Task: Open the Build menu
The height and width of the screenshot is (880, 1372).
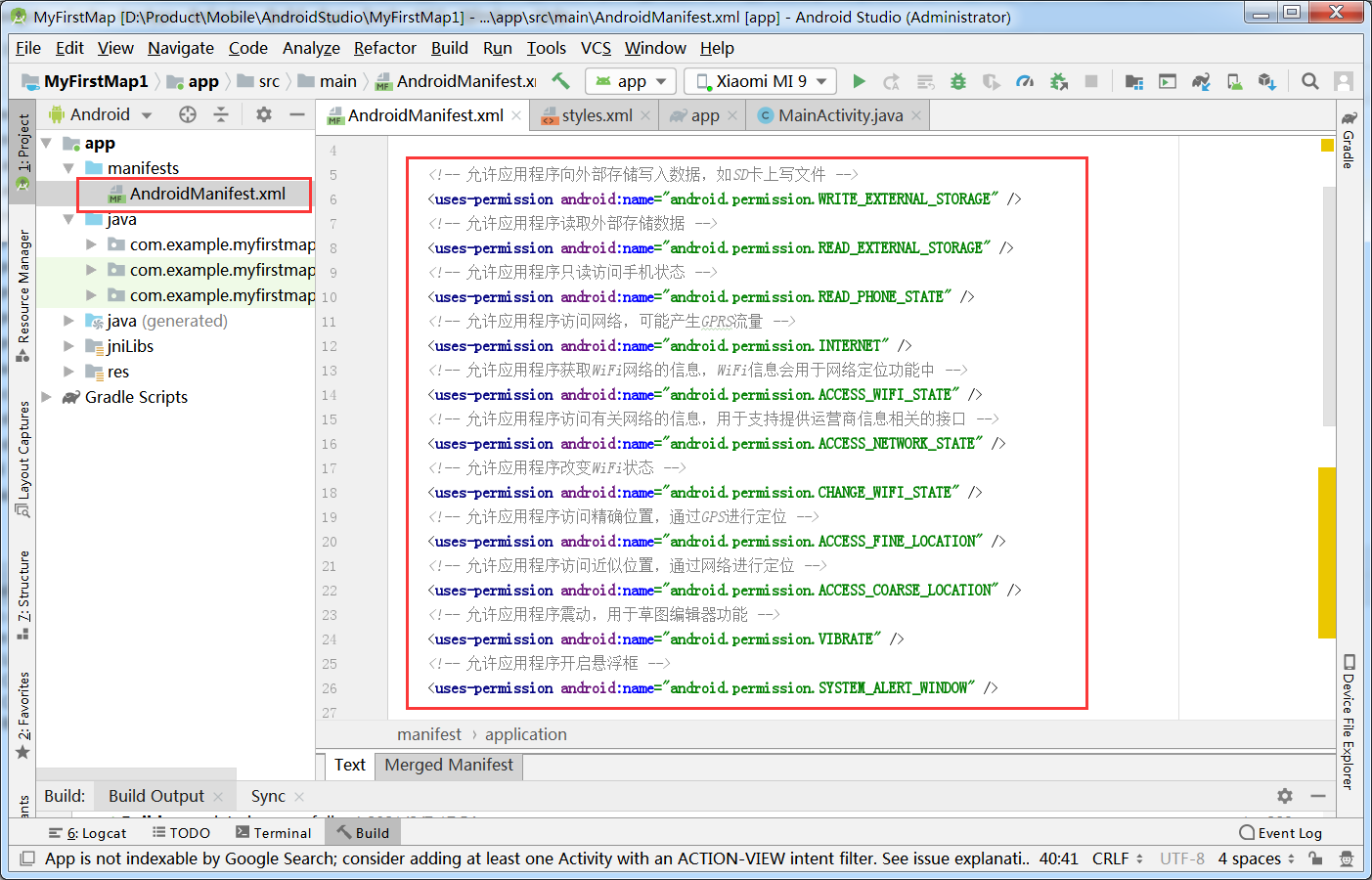Action: point(449,48)
